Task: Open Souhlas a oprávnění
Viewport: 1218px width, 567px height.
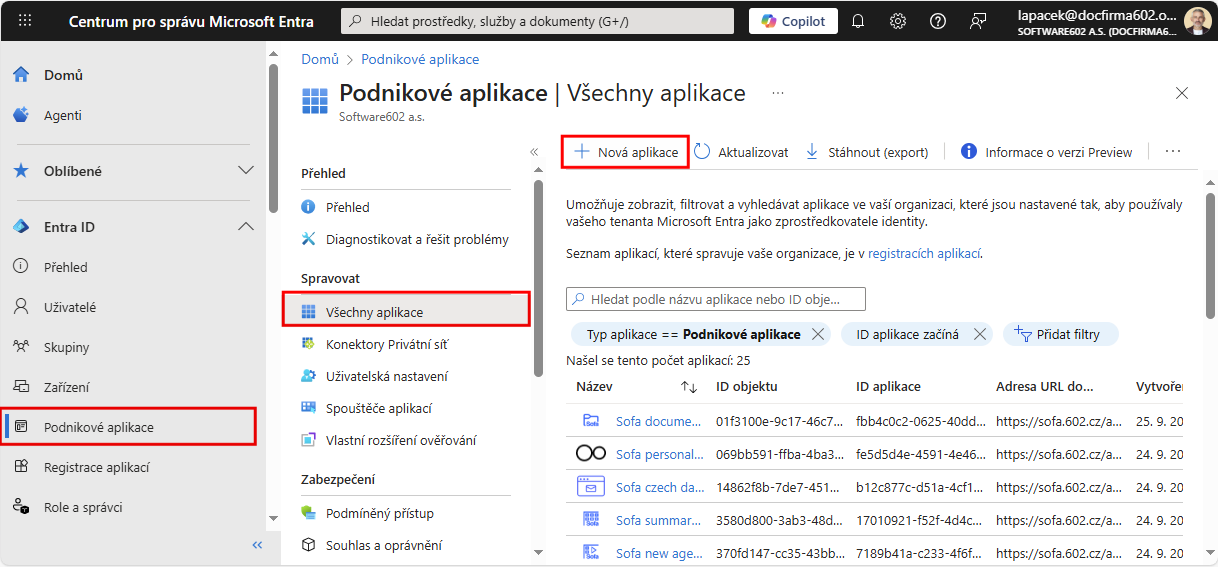Action: click(x=383, y=545)
